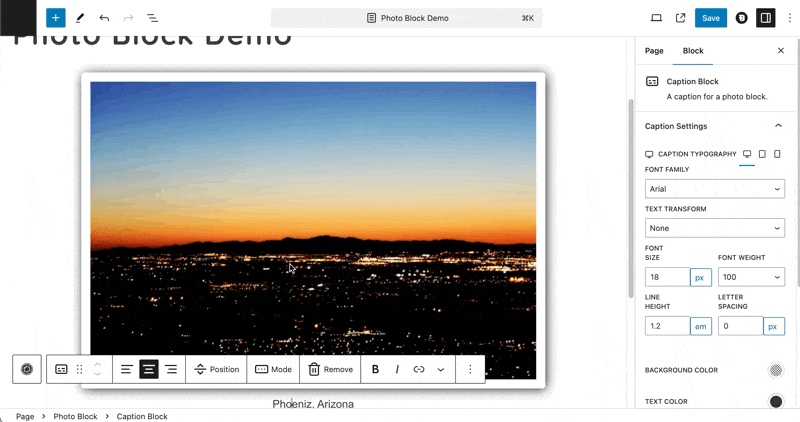
Task: Align caption text right
Action: 171,369
